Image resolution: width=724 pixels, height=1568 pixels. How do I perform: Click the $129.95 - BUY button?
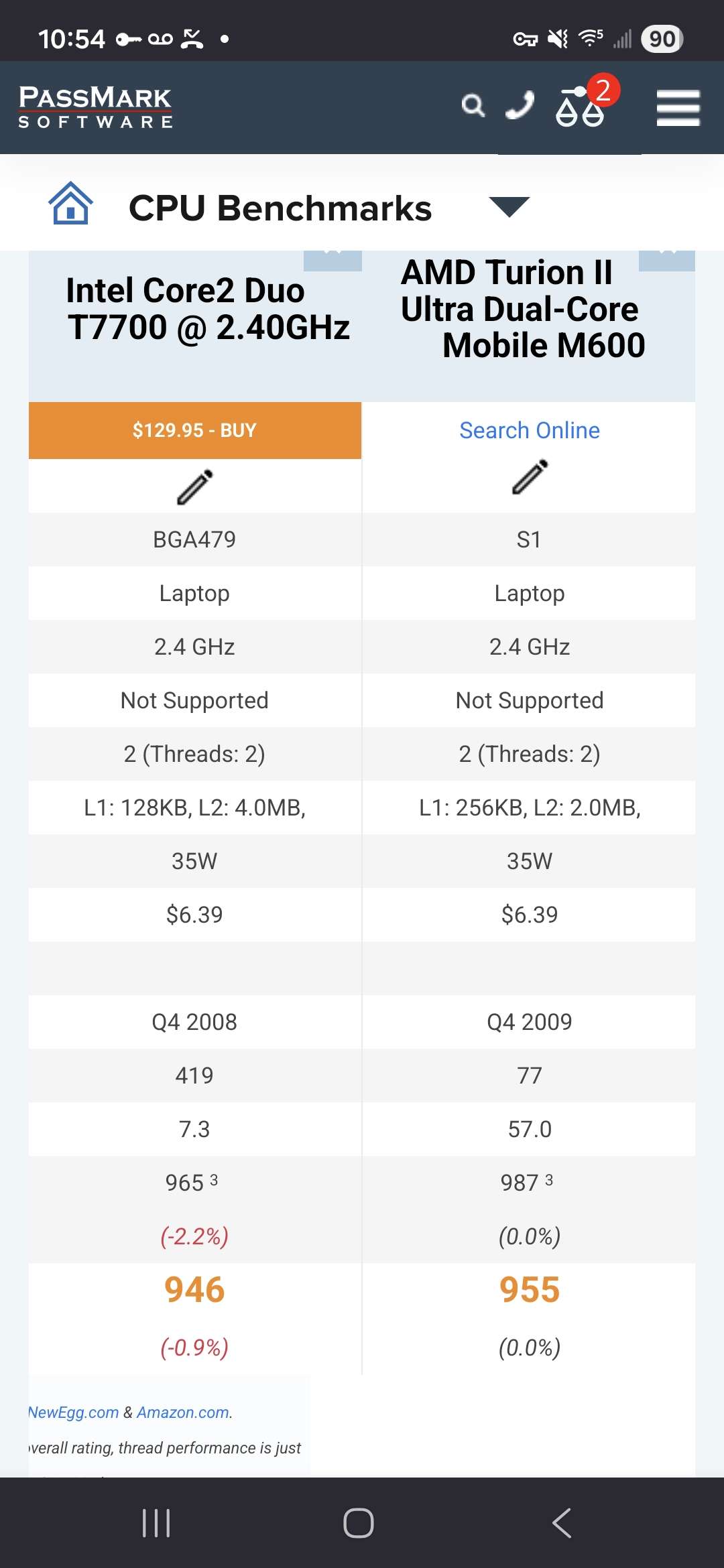[x=194, y=430]
